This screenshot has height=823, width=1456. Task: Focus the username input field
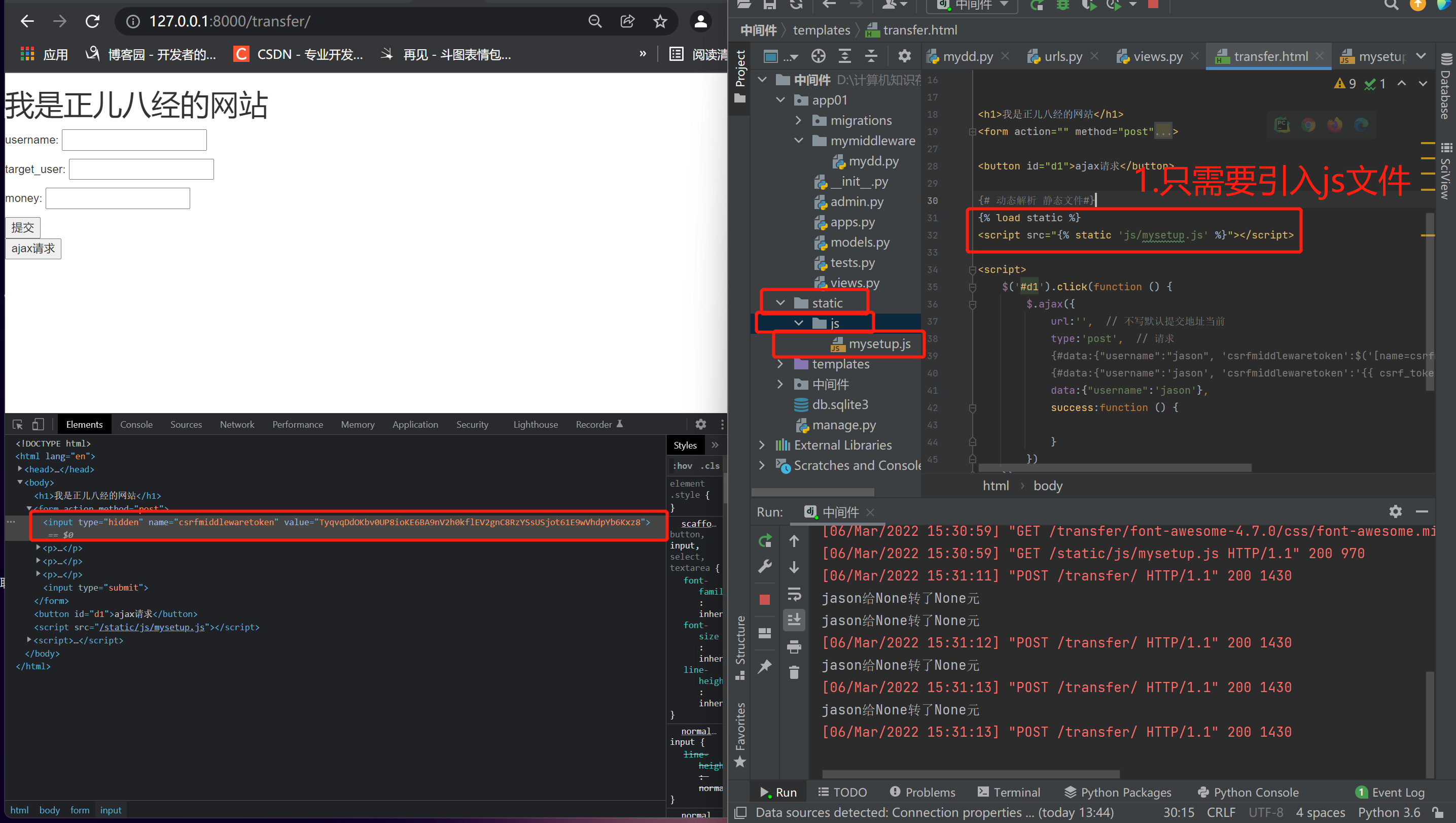[x=134, y=140]
